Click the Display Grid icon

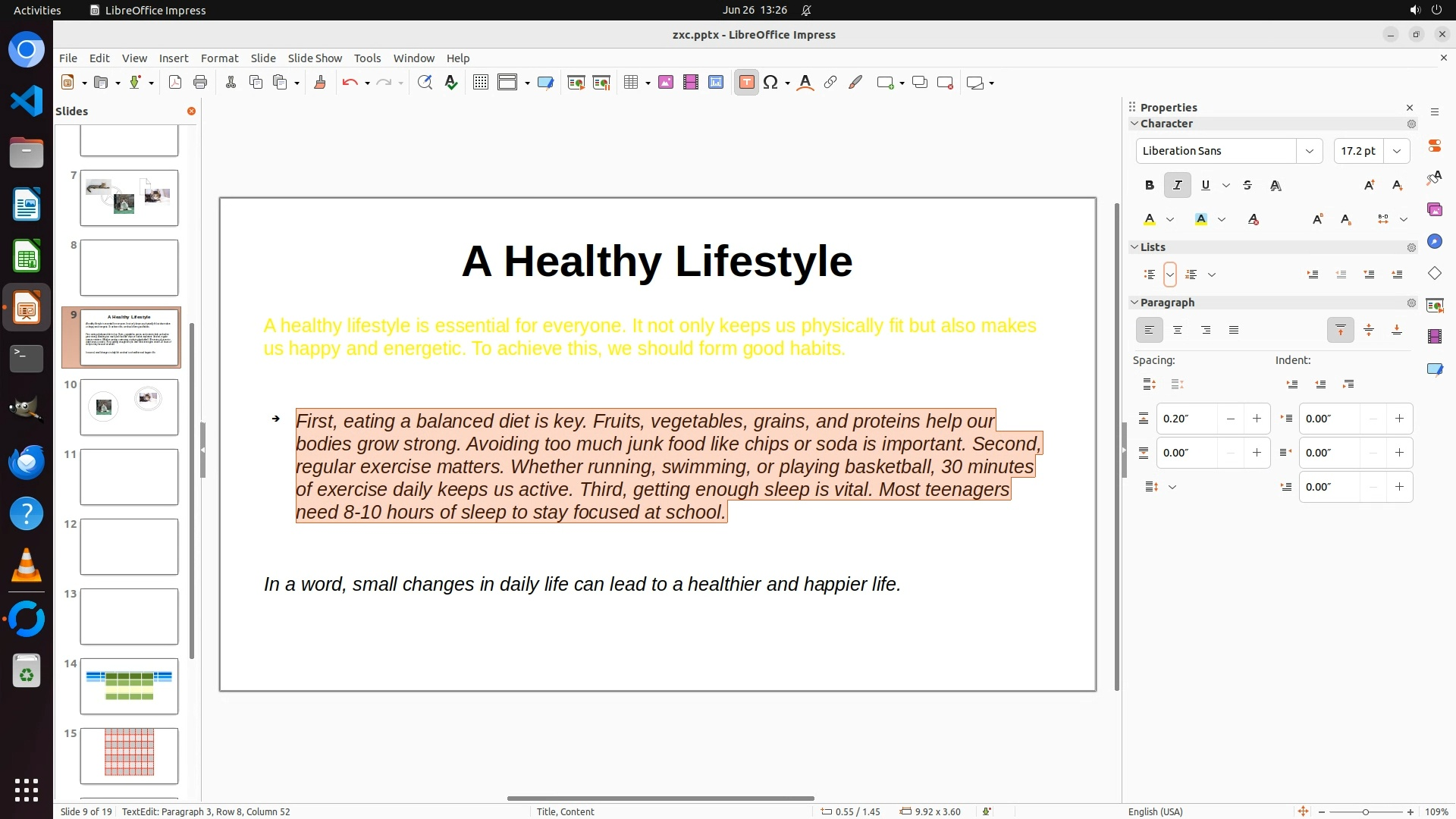pyautogui.click(x=480, y=83)
